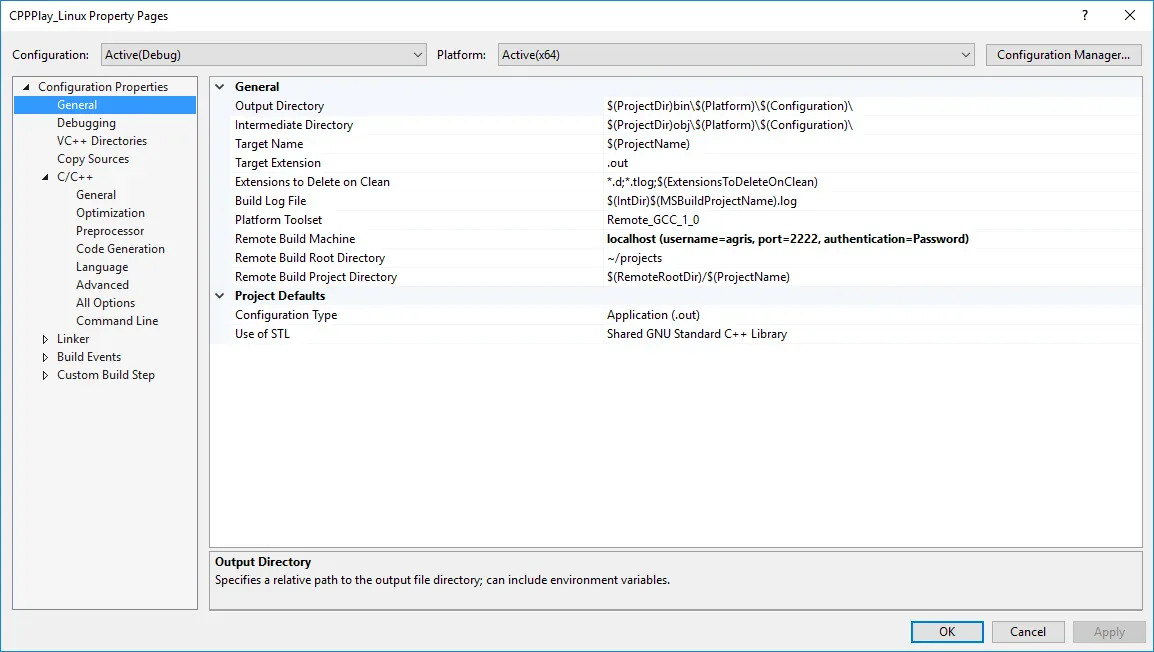Screen dimensions: 1154x652
Task: Select Extensions to Delete on Clean label
Action: click(x=312, y=182)
